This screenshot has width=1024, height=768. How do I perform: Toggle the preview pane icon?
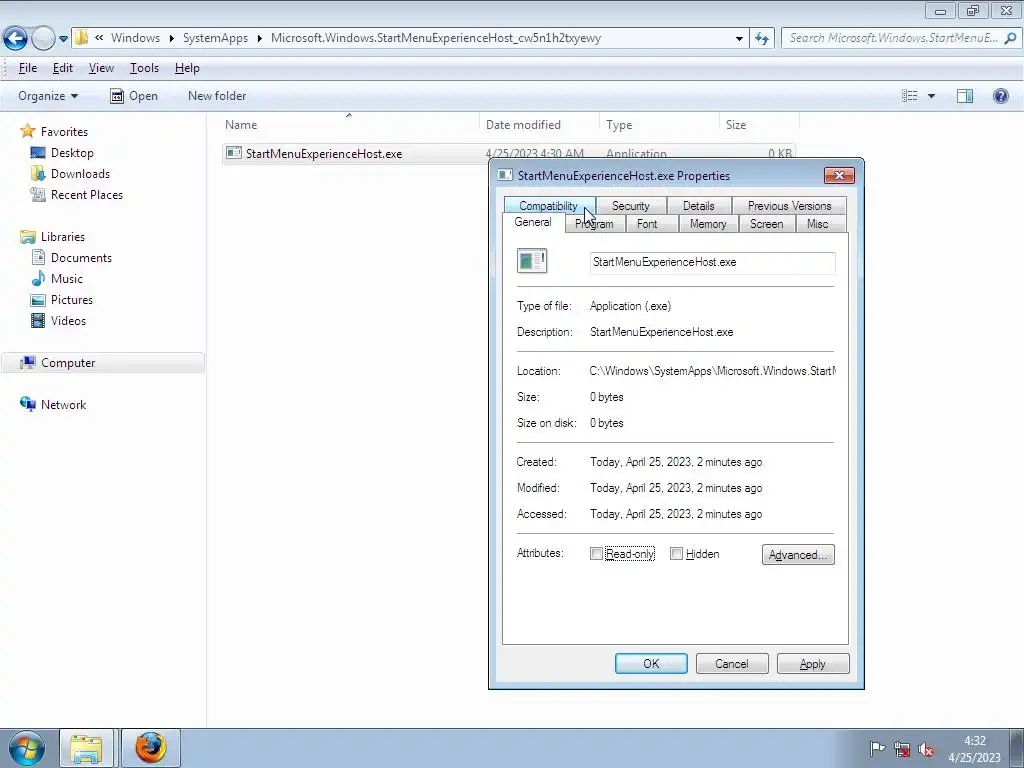pos(965,96)
